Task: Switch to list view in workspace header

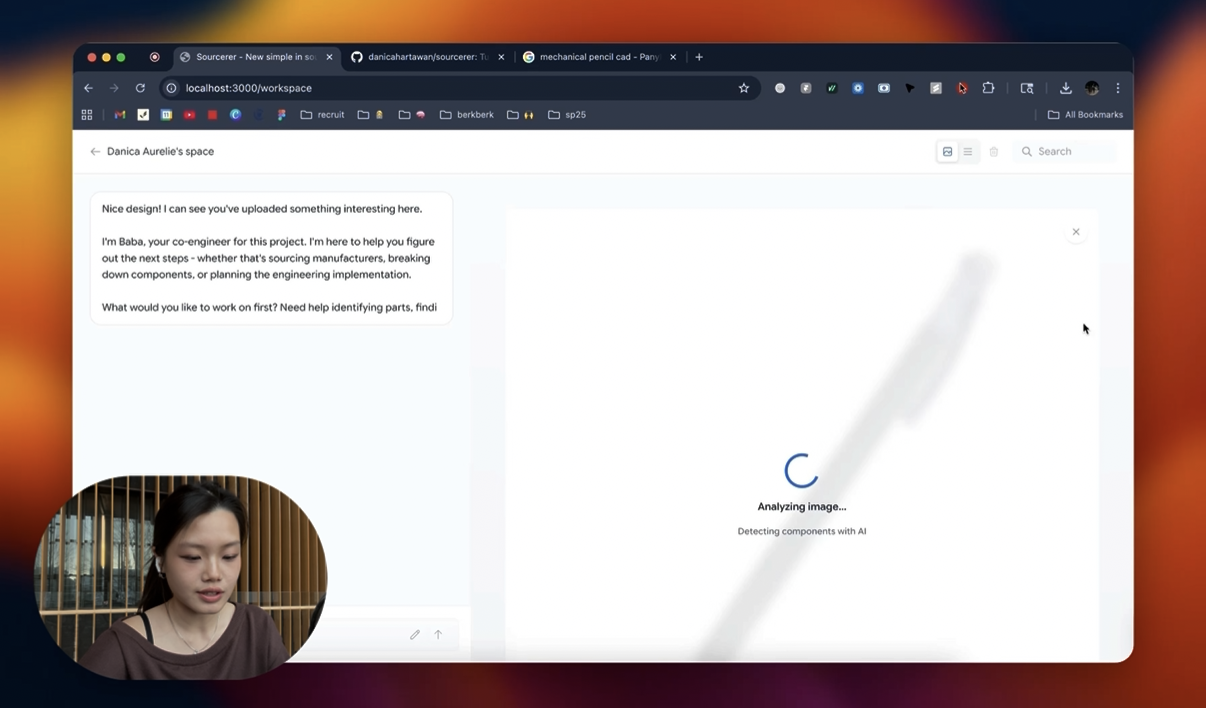Action: 968,152
